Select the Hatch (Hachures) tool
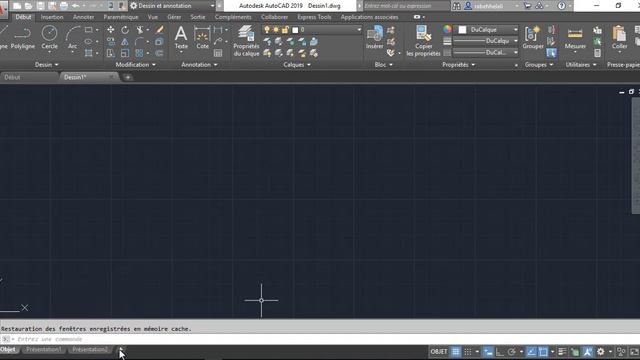 (88, 53)
